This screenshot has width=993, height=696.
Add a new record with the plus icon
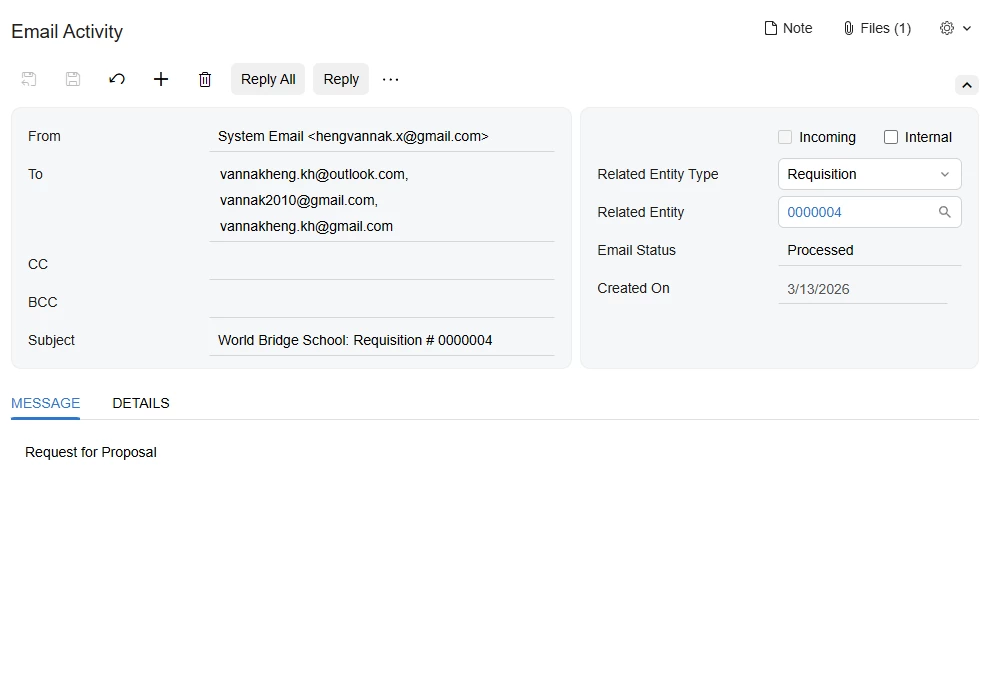(x=161, y=79)
